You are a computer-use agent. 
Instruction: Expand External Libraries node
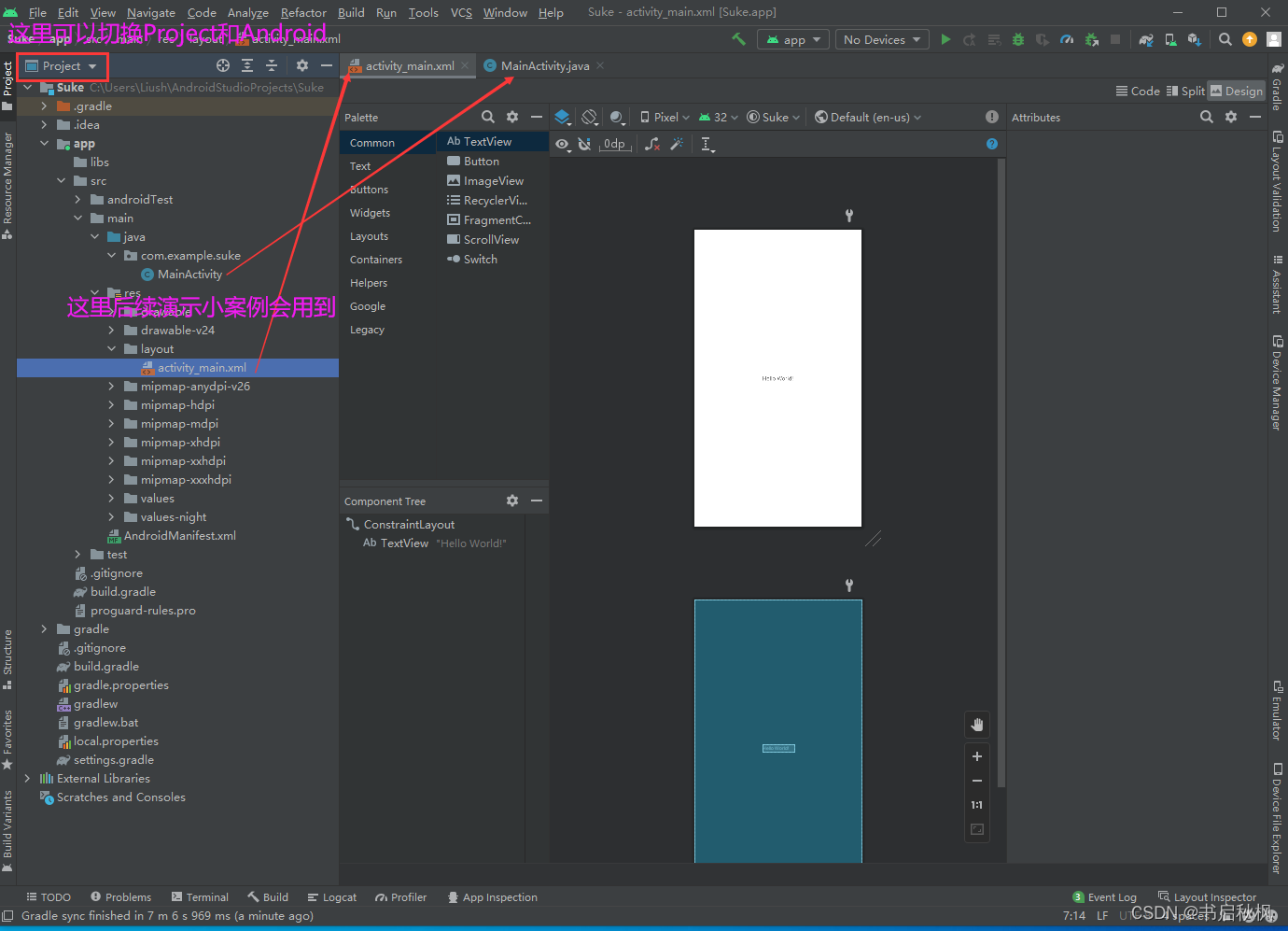27,779
